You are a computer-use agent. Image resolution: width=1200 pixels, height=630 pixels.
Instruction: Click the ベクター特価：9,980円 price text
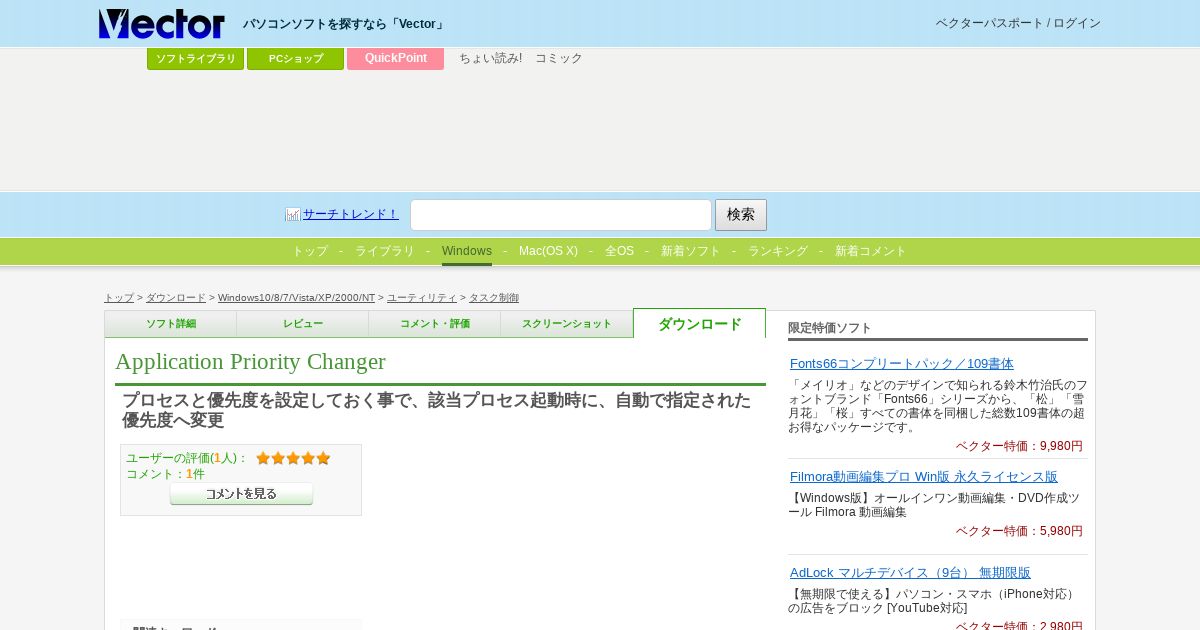click(1019, 446)
